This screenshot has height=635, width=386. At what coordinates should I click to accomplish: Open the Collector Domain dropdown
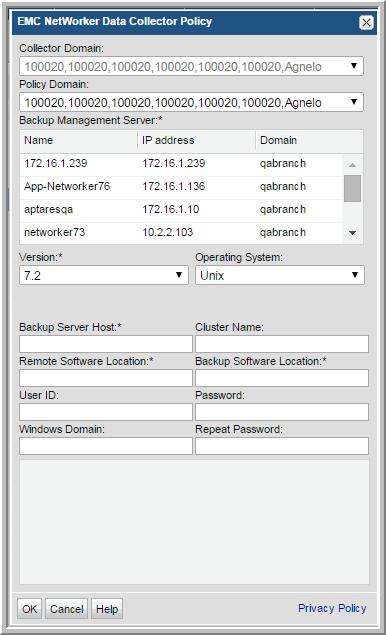[191, 66]
